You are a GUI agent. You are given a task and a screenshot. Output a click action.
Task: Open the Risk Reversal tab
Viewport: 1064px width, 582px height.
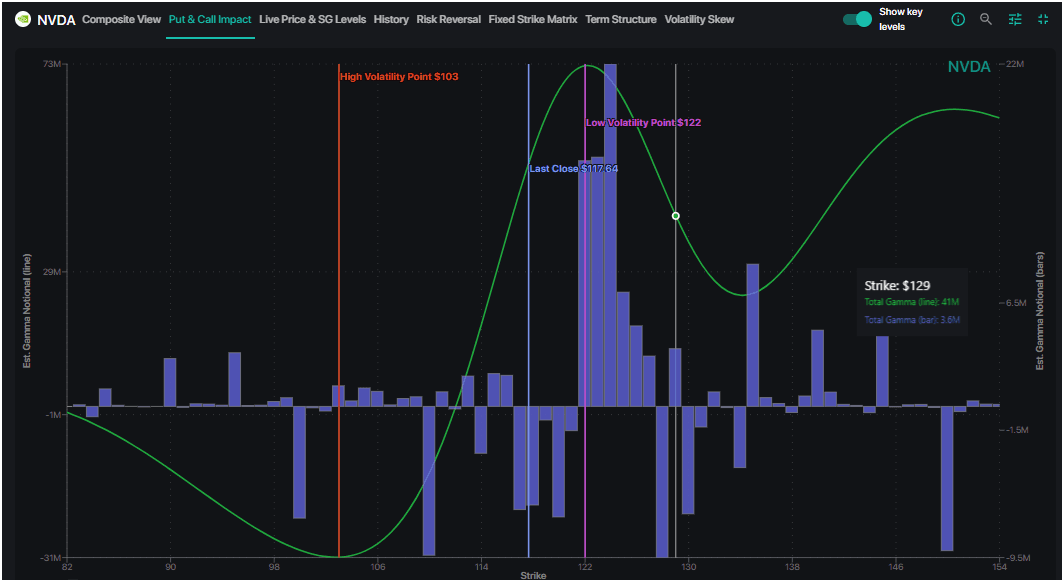[x=448, y=19]
